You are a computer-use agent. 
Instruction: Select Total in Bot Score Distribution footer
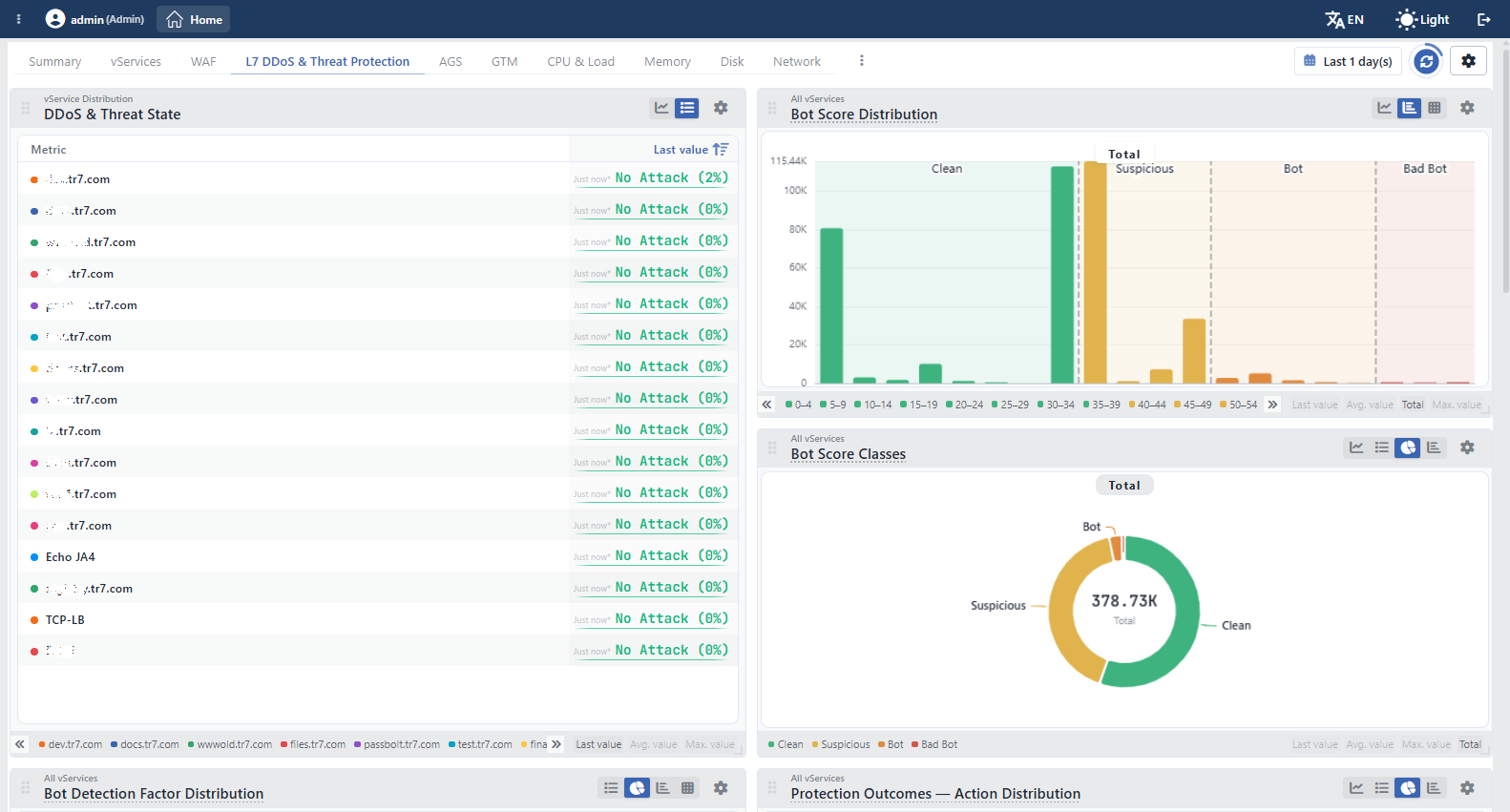[x=1413, y=405]
